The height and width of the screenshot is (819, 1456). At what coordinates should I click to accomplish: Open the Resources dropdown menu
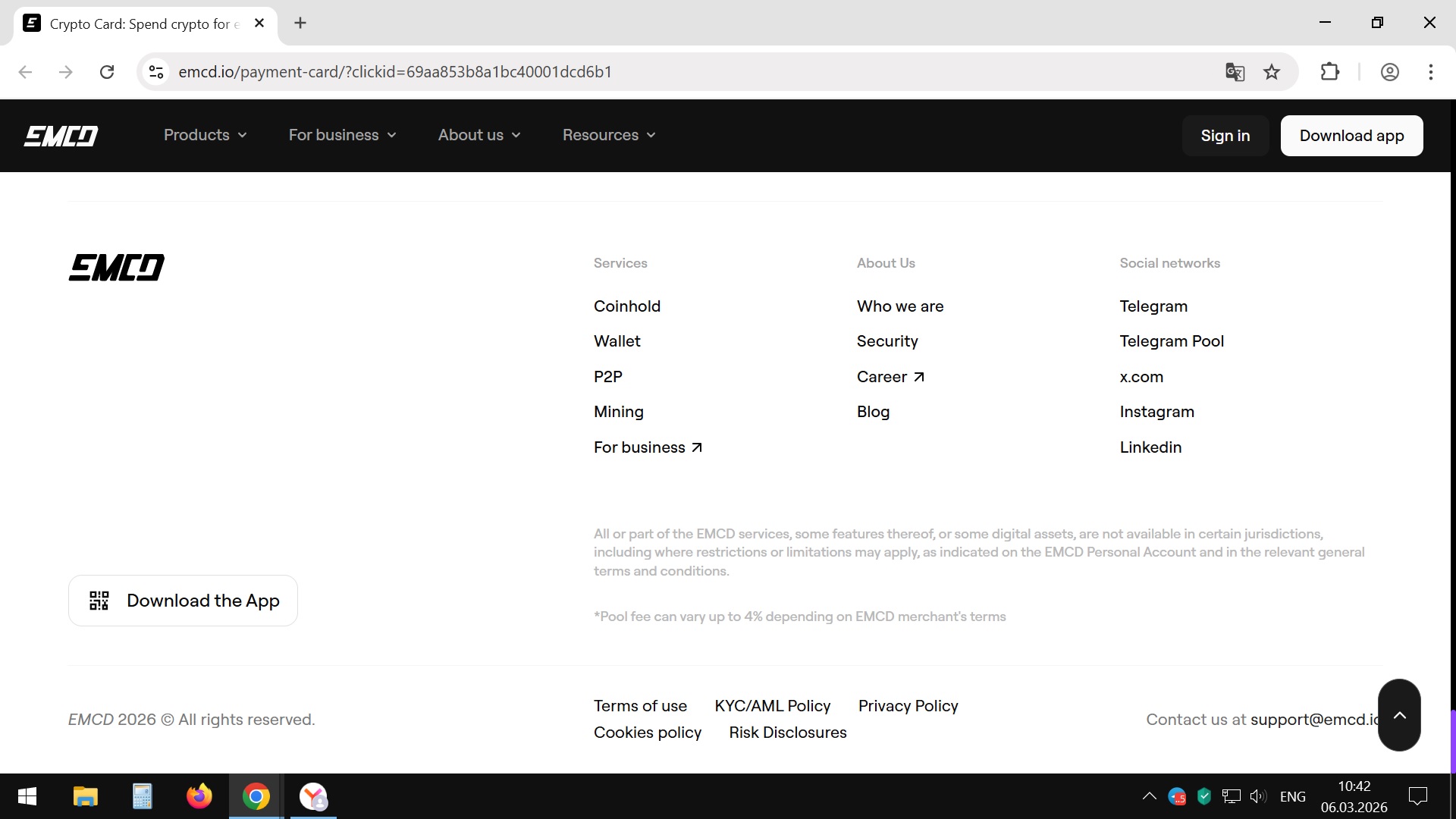click(608, 135)
